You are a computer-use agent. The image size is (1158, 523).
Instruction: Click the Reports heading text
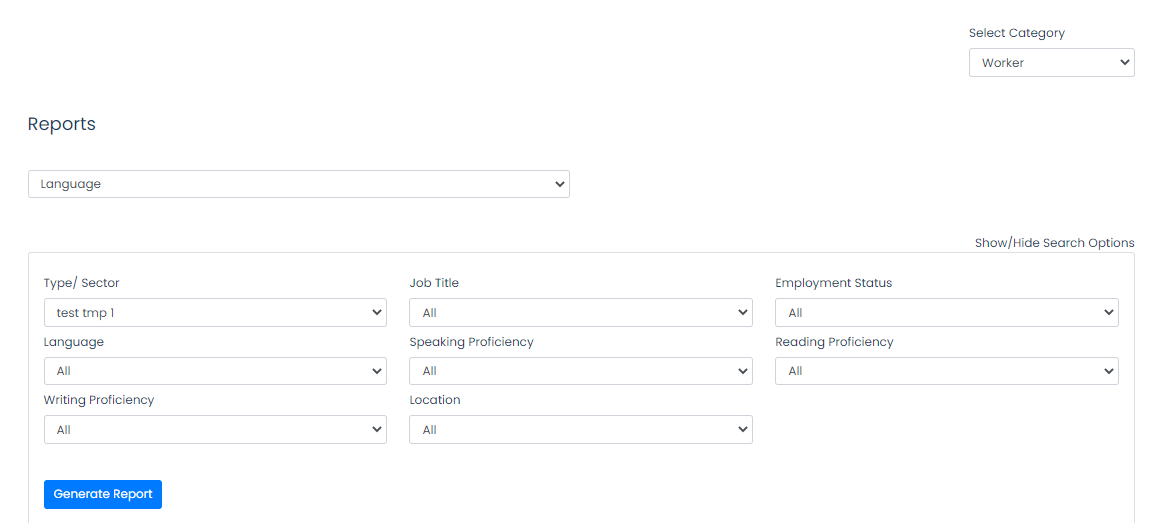coord(62,124)
